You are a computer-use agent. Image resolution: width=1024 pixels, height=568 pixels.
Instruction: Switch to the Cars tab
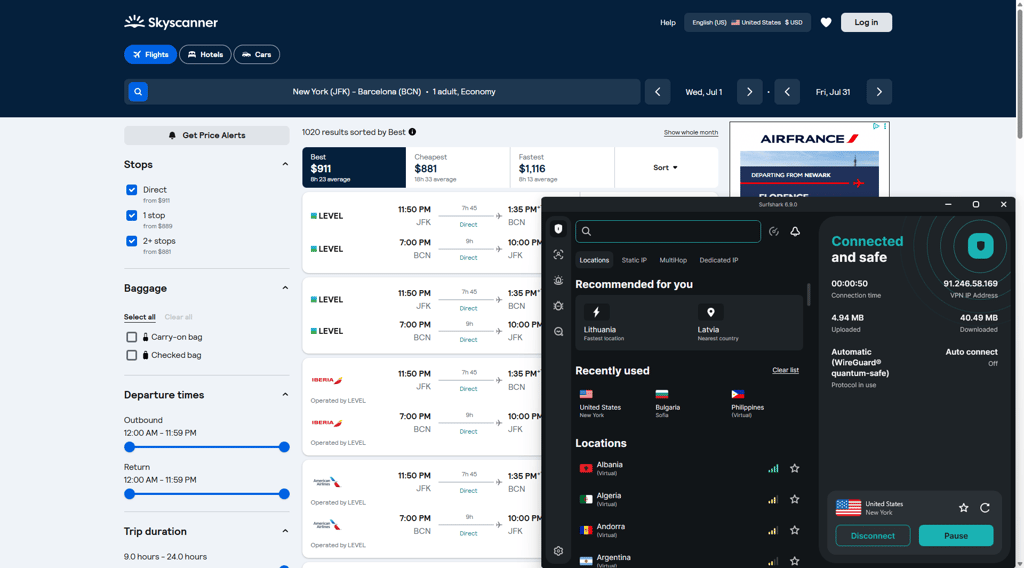click(257, 54)
